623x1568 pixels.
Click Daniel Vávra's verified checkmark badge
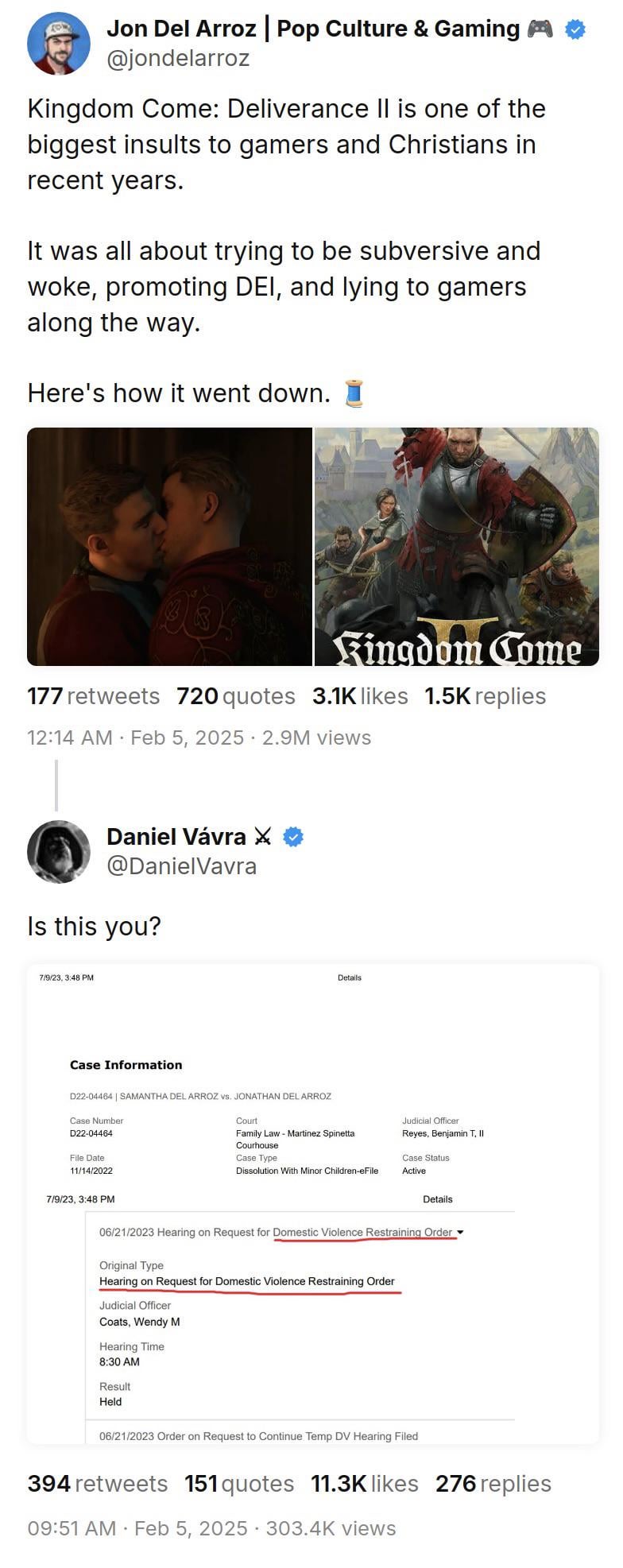tap(293, 837)
